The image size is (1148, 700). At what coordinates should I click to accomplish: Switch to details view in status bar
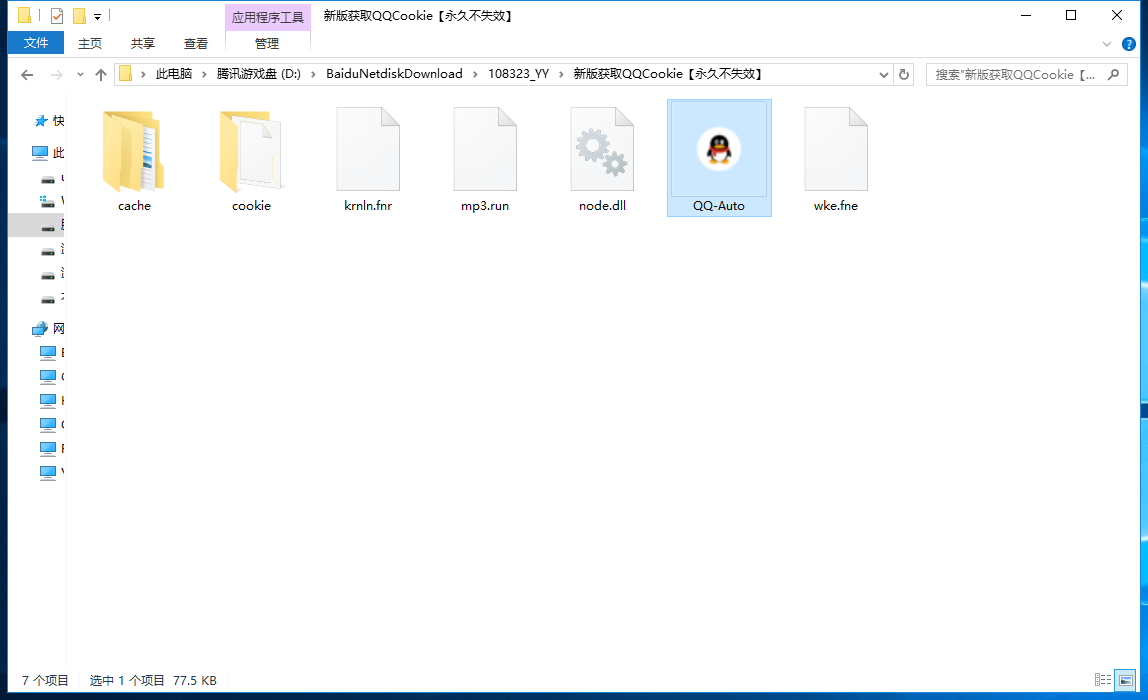click(x=1103, y=680)
